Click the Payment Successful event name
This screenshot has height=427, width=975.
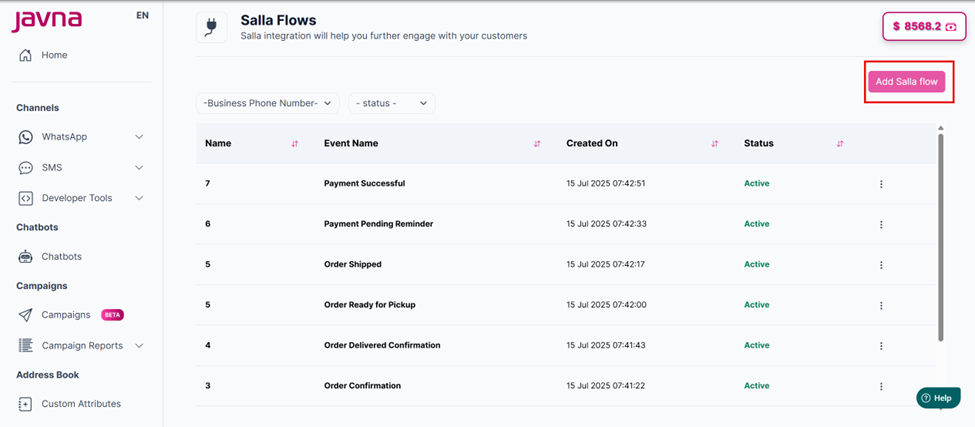364,184
